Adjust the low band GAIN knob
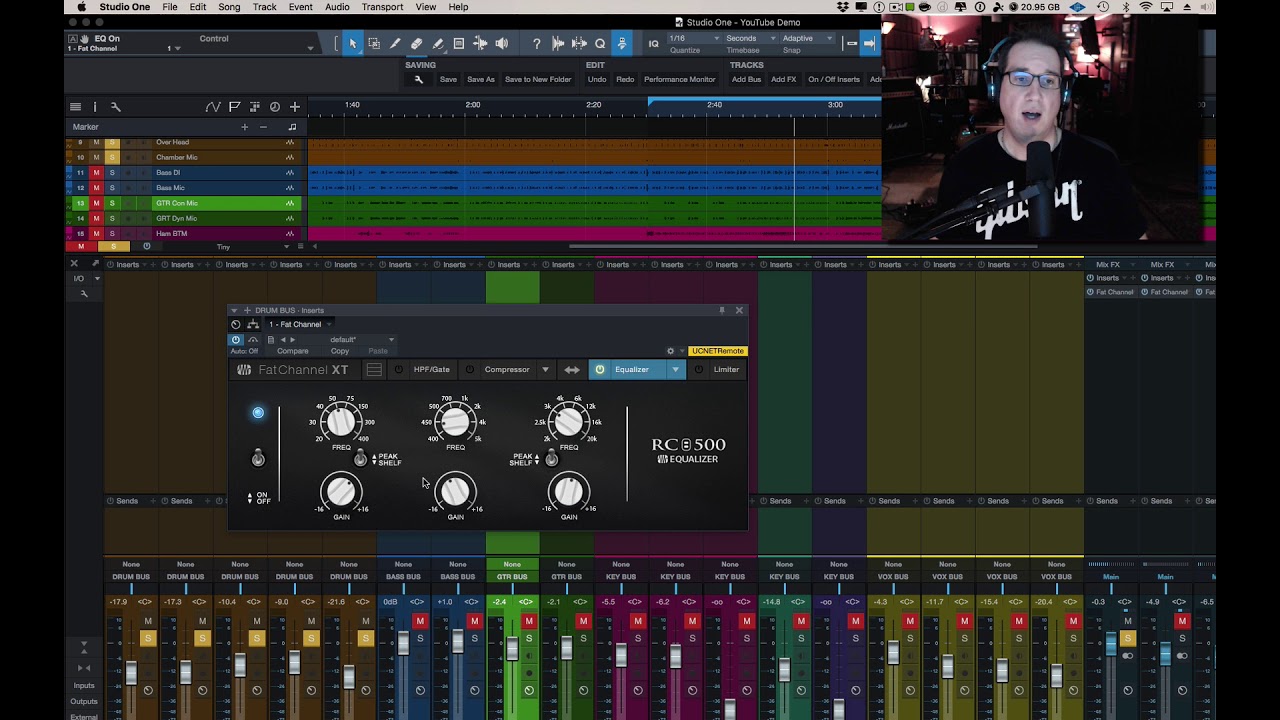This screenshot has width=1280, height=720. (x=341, y=491)
